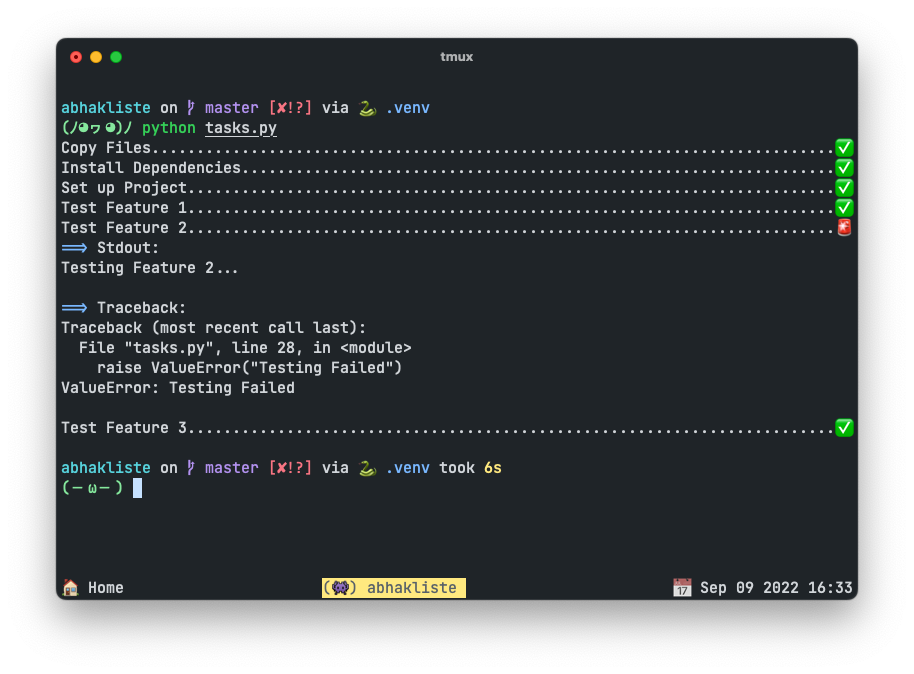The image size is (914, 674).
Task: Click the snake emoji in the prompt showing 'took 6s'
Action: [x=367, y=468]
